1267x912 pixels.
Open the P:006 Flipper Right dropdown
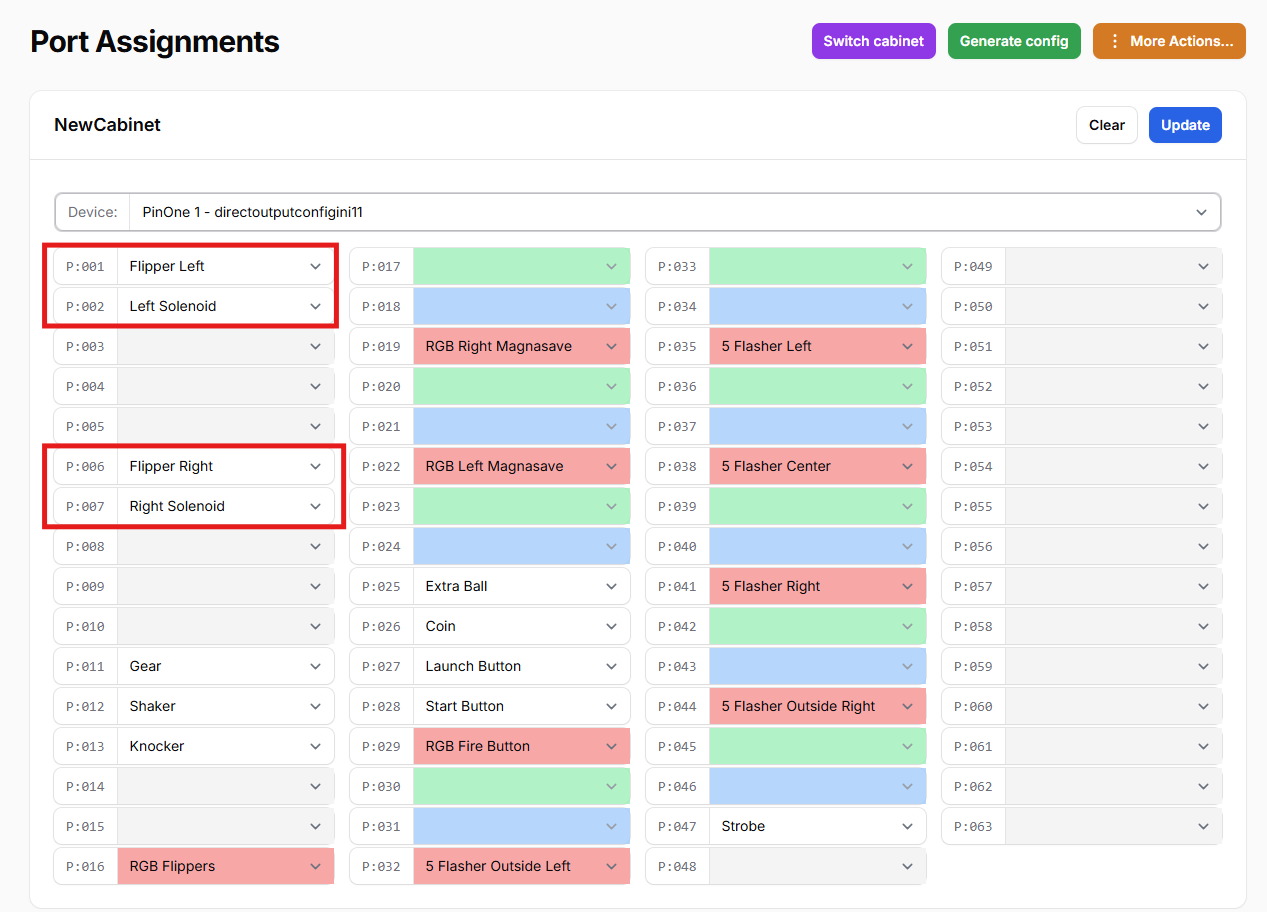tap(225, 466)
